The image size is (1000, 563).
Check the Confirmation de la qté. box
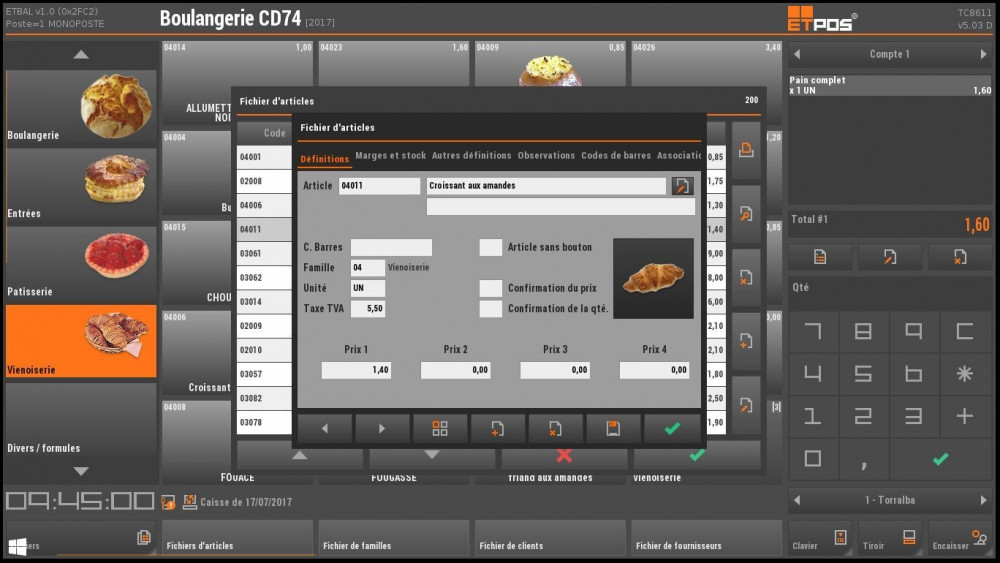(490, 309)
